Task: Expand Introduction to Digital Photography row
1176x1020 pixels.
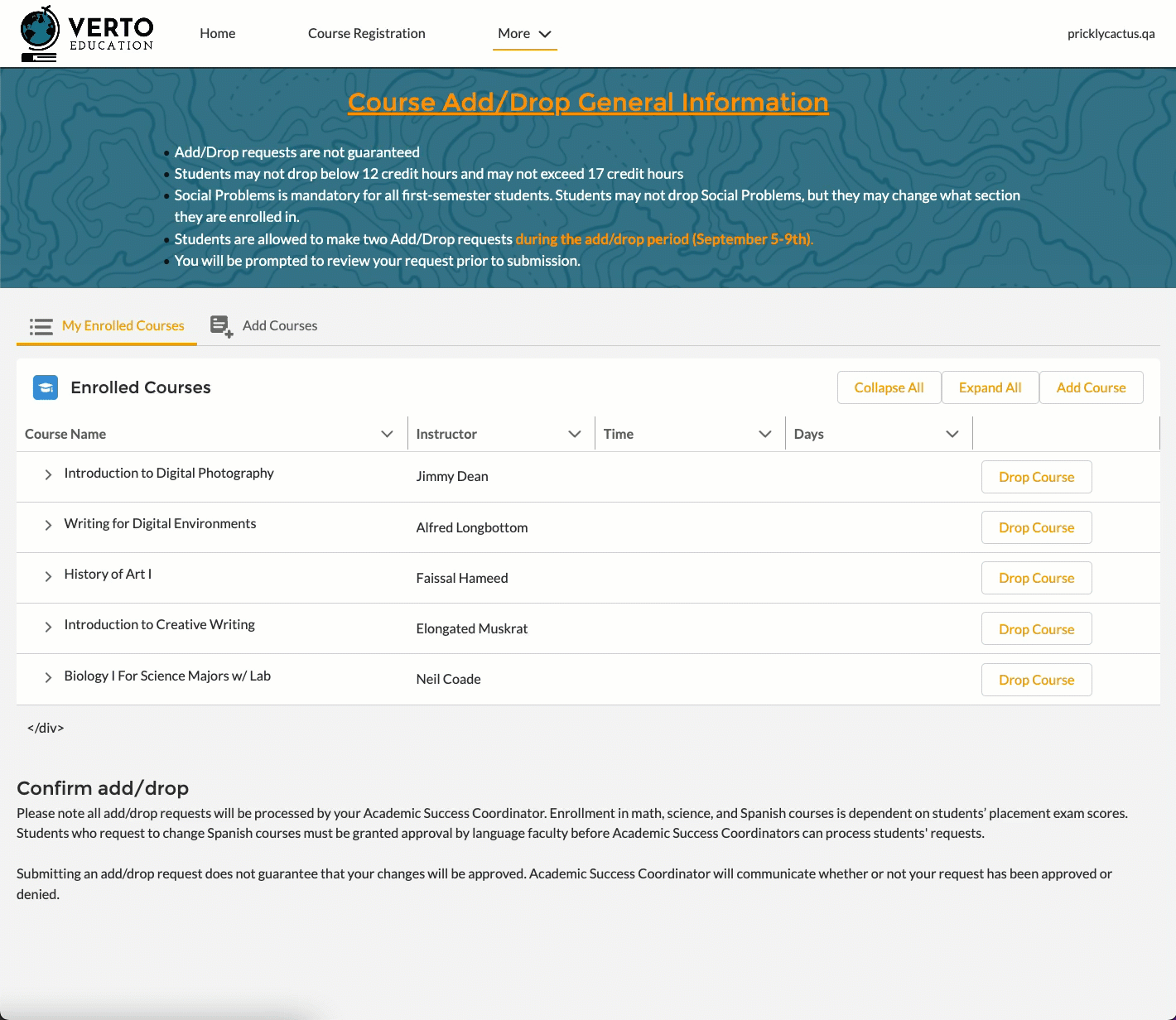Action: 48,474
